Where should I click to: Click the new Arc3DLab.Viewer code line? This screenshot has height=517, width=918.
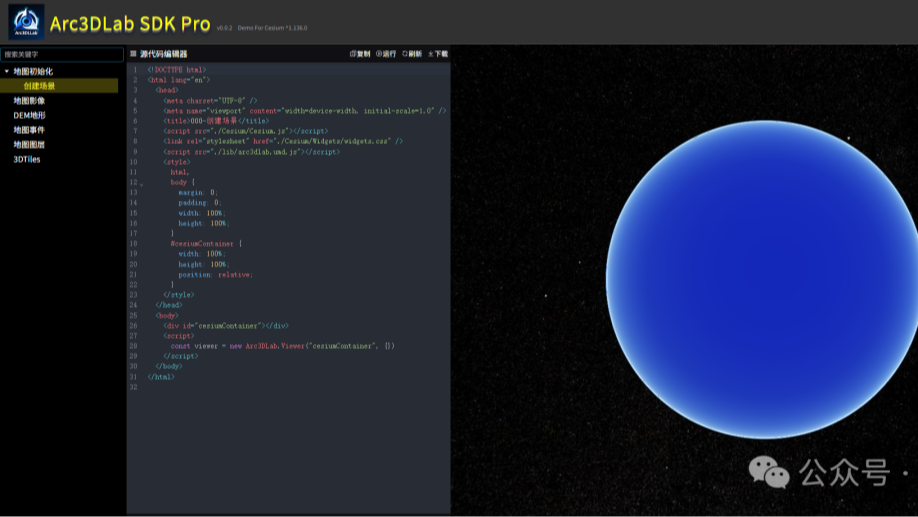[283, 346]
